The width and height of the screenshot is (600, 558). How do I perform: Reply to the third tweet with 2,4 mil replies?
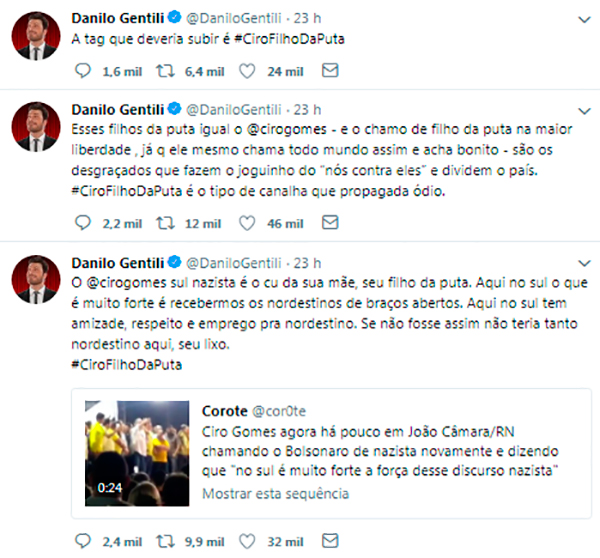pyautogui.click(x=83, y=541)
